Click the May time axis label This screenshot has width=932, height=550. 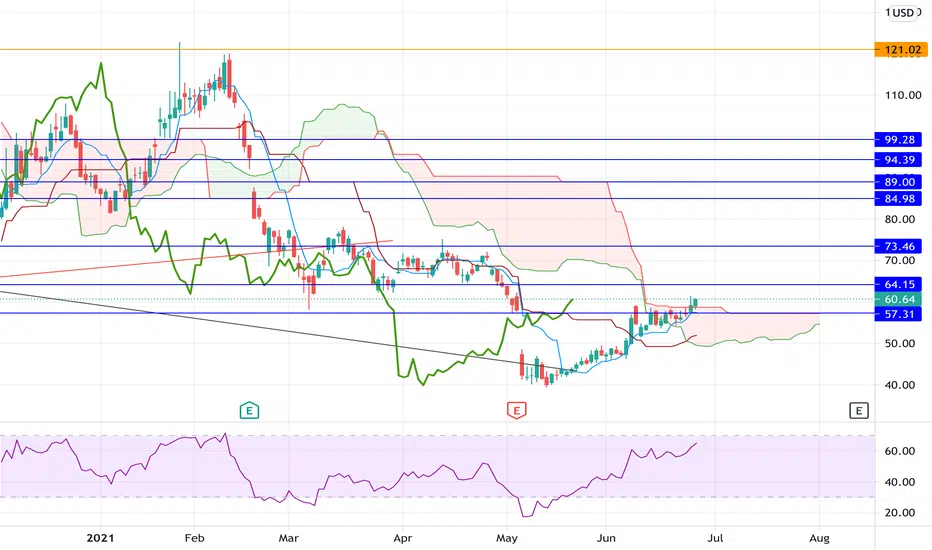click(x=506, y=538)
